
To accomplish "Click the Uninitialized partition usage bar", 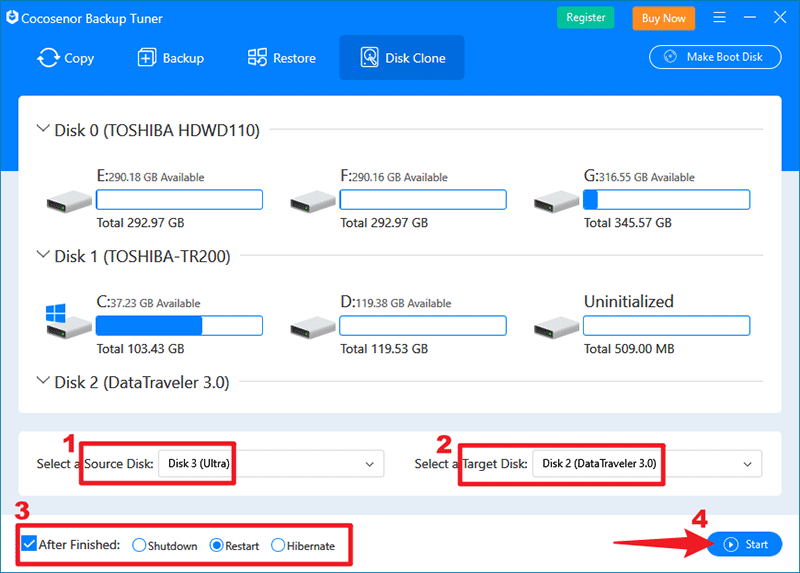I will point(667,326).
